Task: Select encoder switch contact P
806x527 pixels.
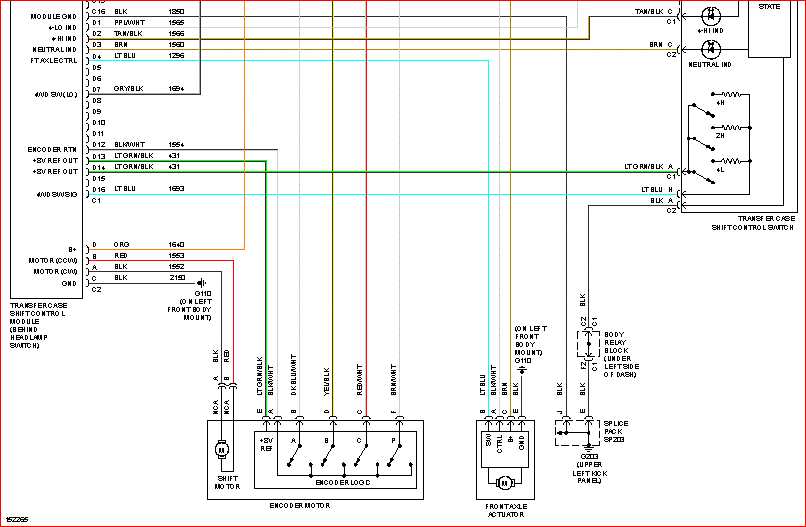Action: [394, 454]
